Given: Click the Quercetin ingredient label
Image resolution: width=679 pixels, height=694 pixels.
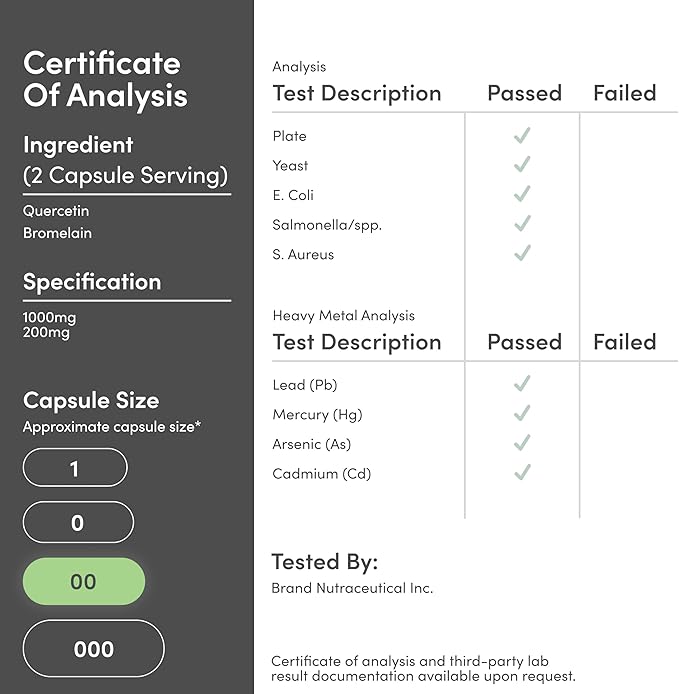Looking at the screenshot, I should click(53, 211).
